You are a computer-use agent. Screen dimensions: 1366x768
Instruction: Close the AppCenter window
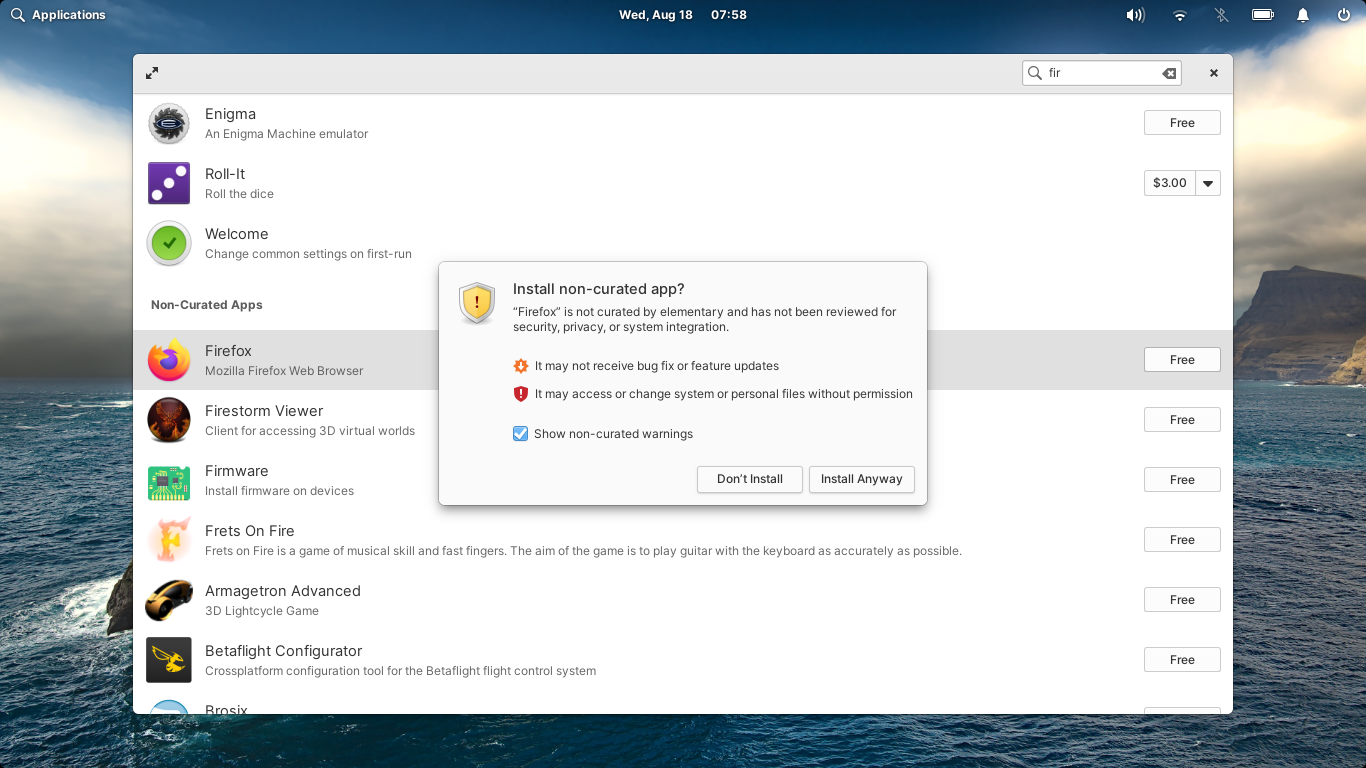1214,73
